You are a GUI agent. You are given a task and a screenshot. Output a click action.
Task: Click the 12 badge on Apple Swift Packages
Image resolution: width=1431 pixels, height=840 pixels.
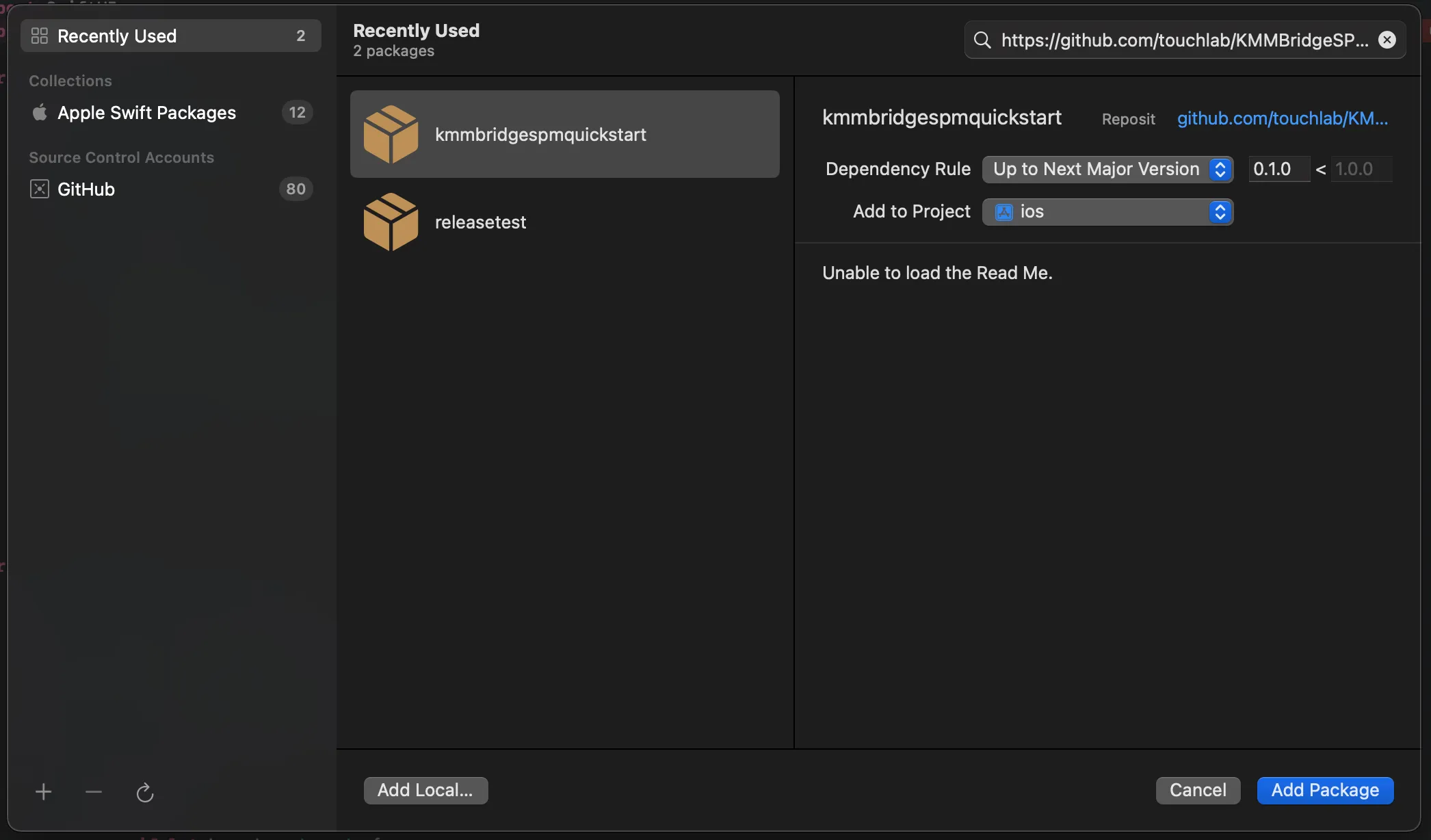[297, 112]
